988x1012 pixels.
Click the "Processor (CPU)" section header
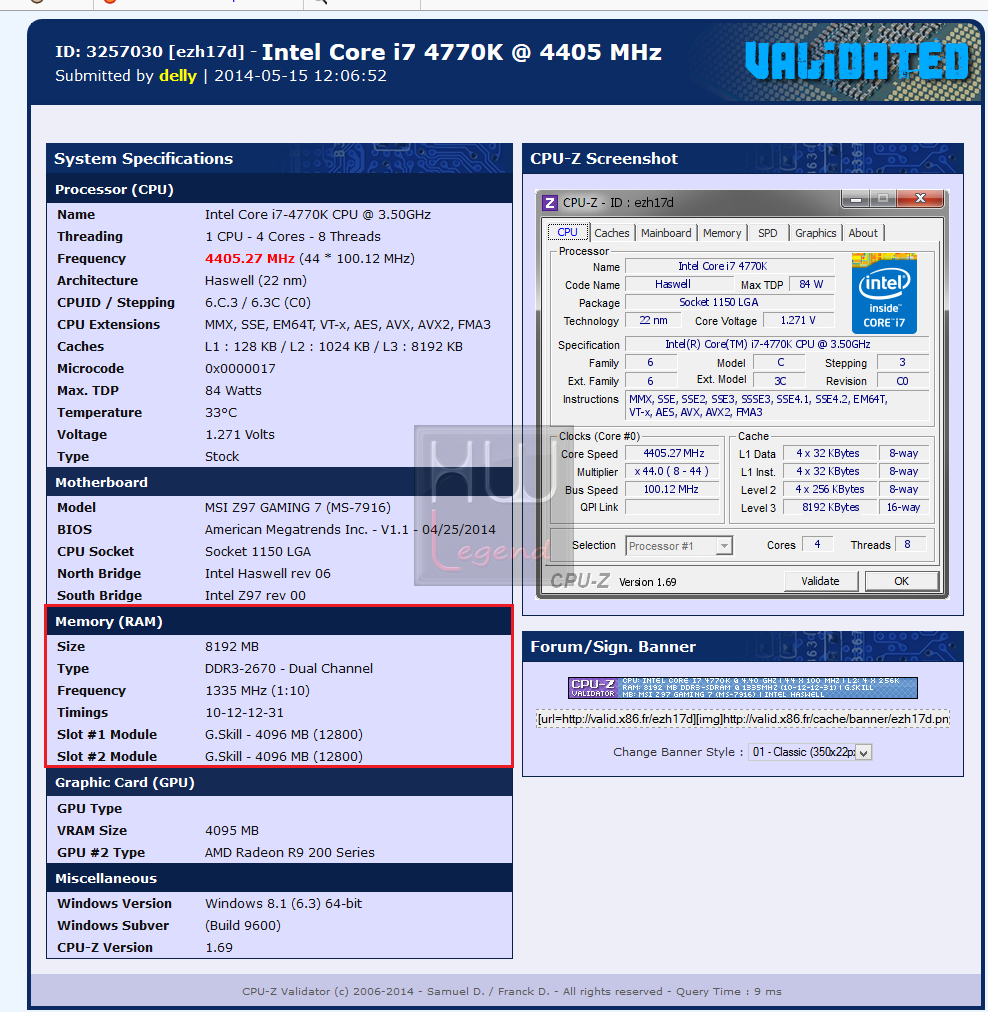pyautogui.click(x=279, y=189)
